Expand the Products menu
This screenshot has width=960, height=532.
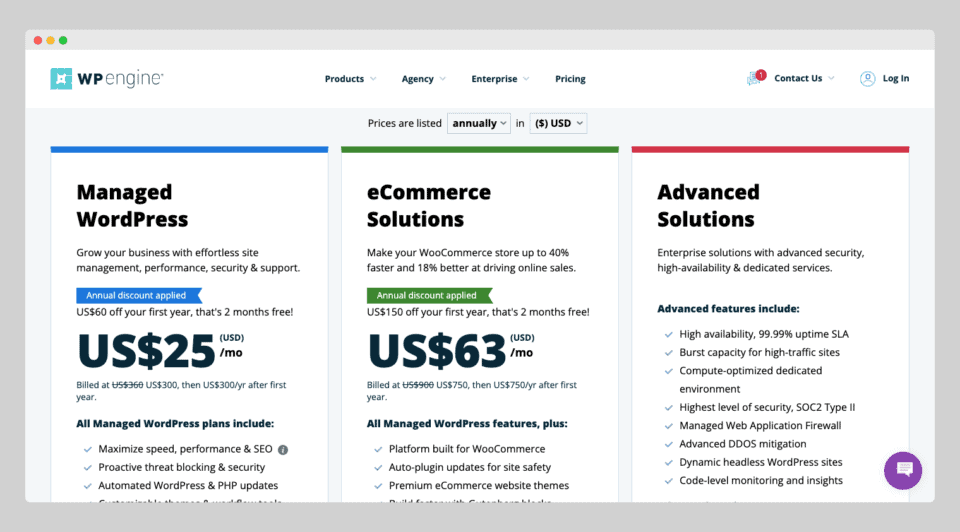pos(350,79)
